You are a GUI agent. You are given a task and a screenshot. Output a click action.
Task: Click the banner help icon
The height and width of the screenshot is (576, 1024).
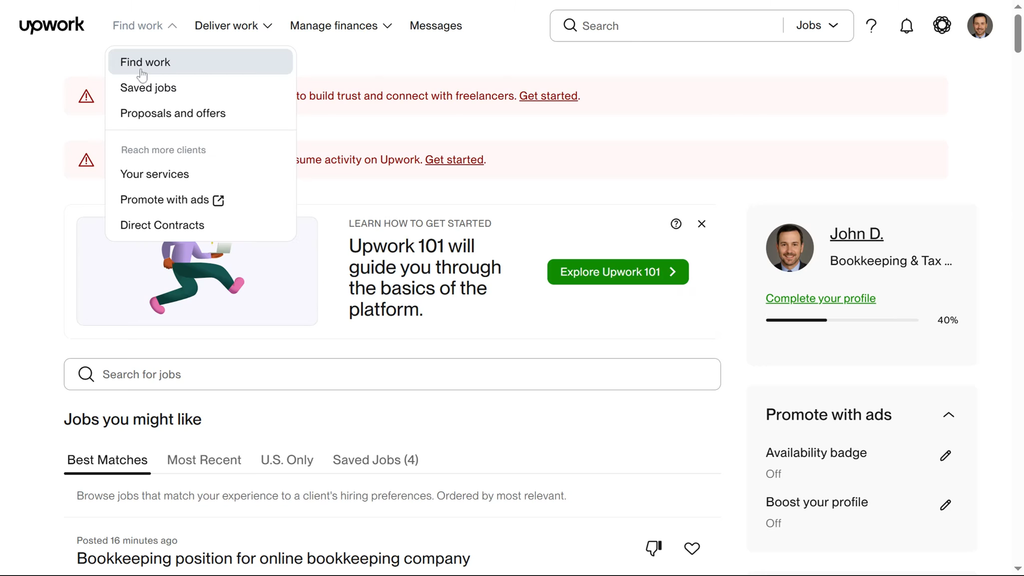coord(676,224)
